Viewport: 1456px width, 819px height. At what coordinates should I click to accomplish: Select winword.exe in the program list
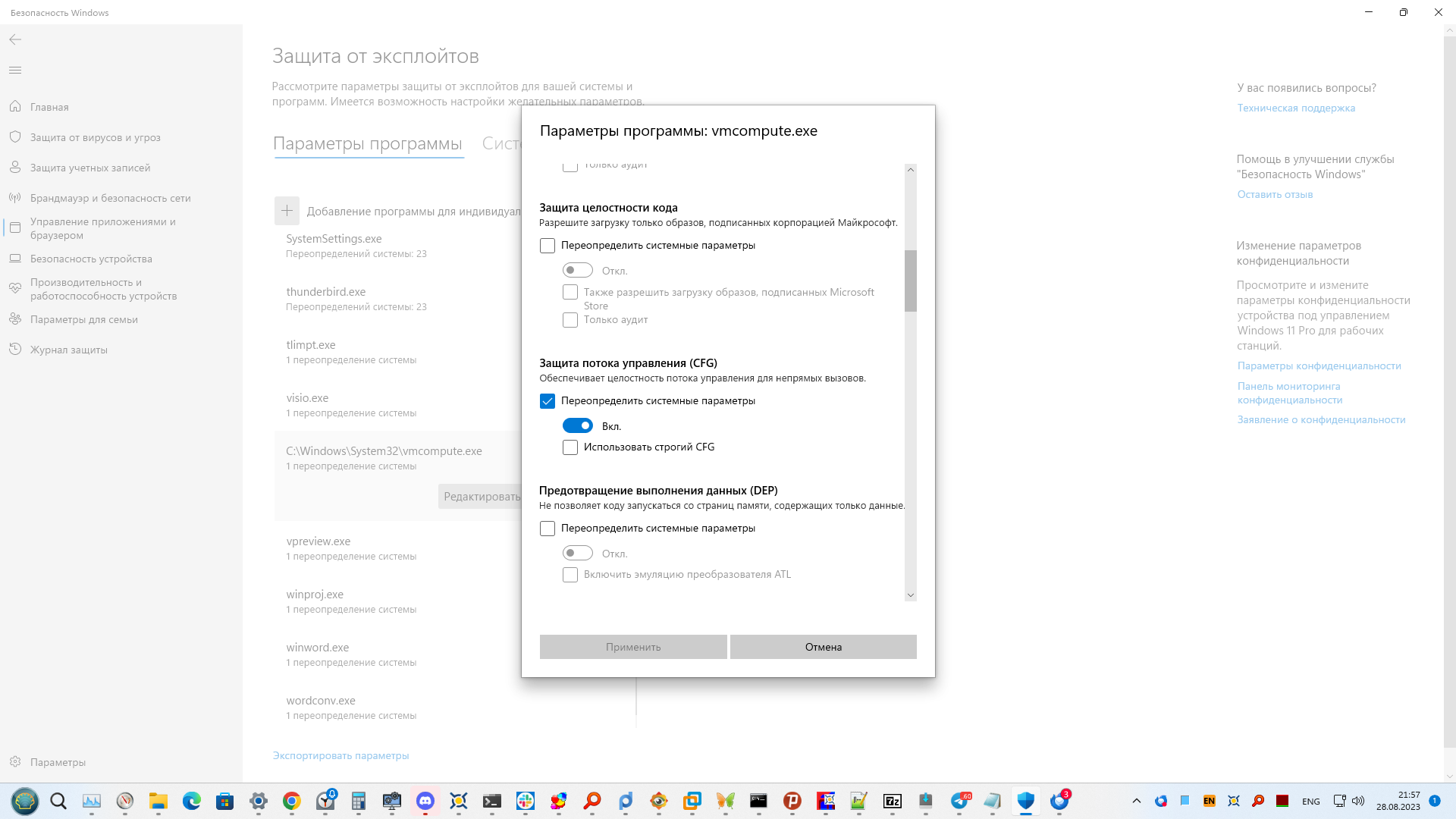click(x=317, y=647)
